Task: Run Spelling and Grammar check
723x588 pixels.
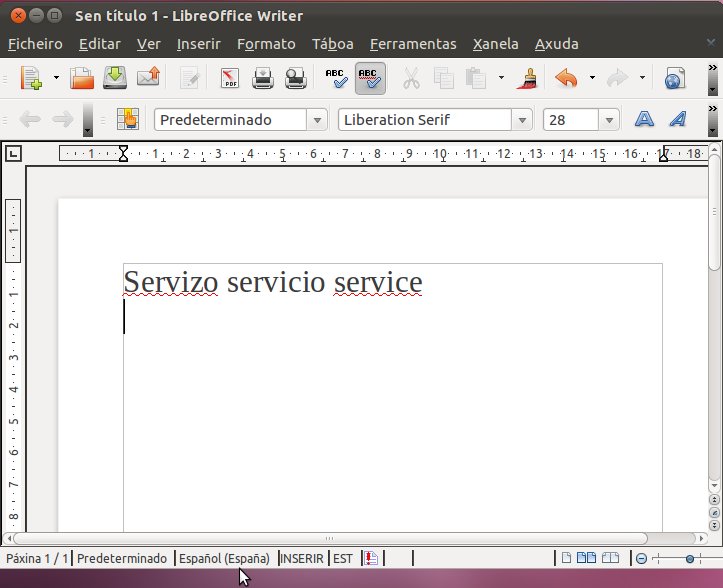Action: pos(336,78)
